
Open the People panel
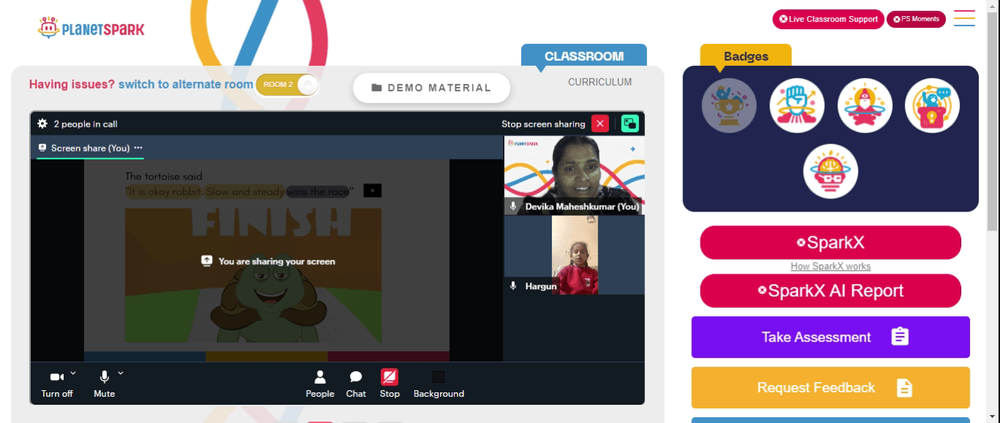[320, 384]
